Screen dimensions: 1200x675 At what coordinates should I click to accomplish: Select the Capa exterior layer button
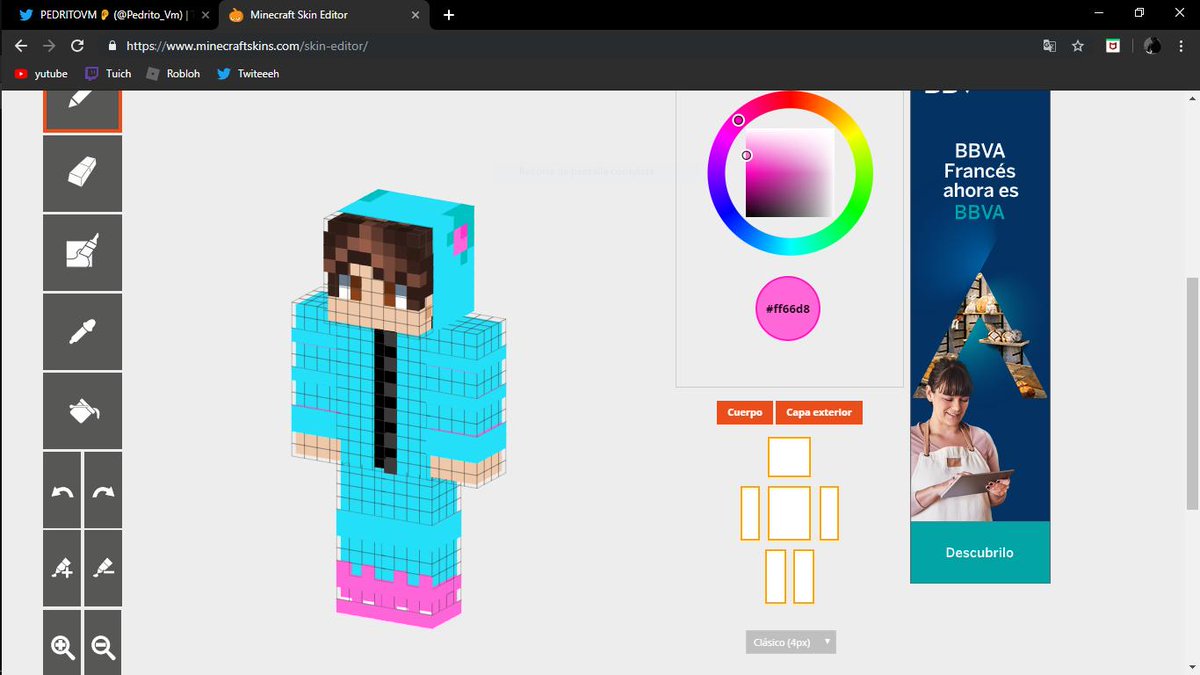coord(819,412)
